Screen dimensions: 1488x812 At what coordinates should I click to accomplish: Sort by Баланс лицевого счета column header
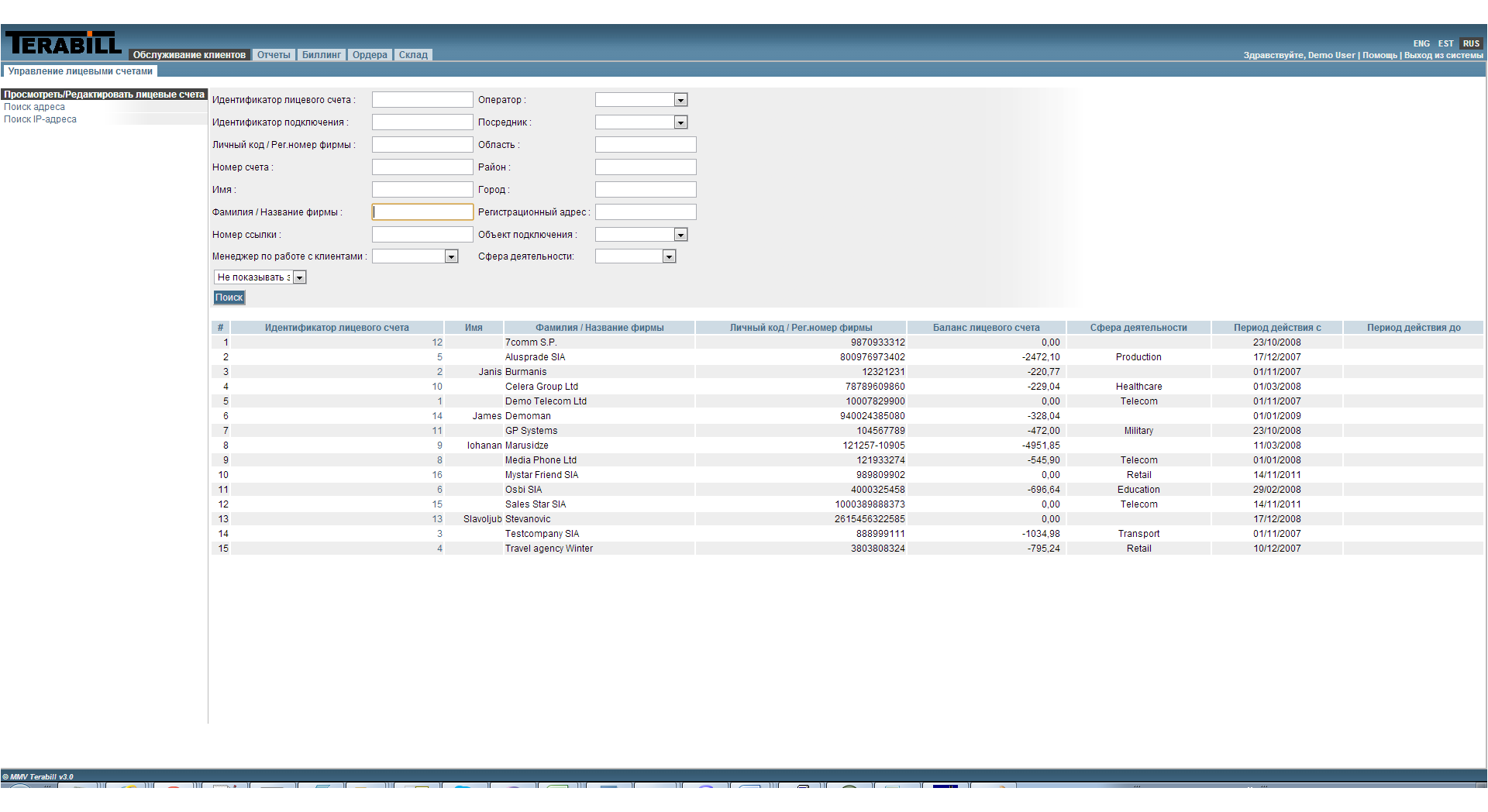986,328
